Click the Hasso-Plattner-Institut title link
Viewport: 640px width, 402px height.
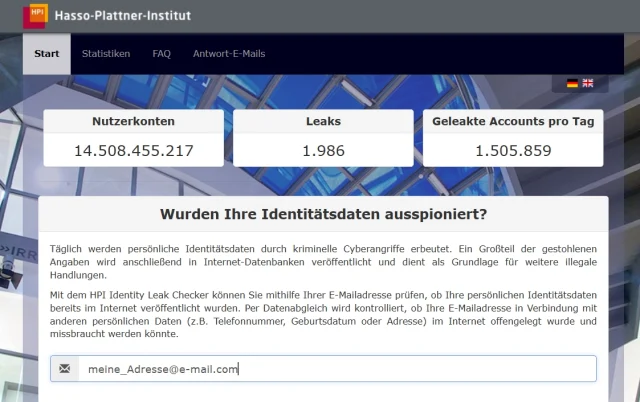tap(123, 16)
